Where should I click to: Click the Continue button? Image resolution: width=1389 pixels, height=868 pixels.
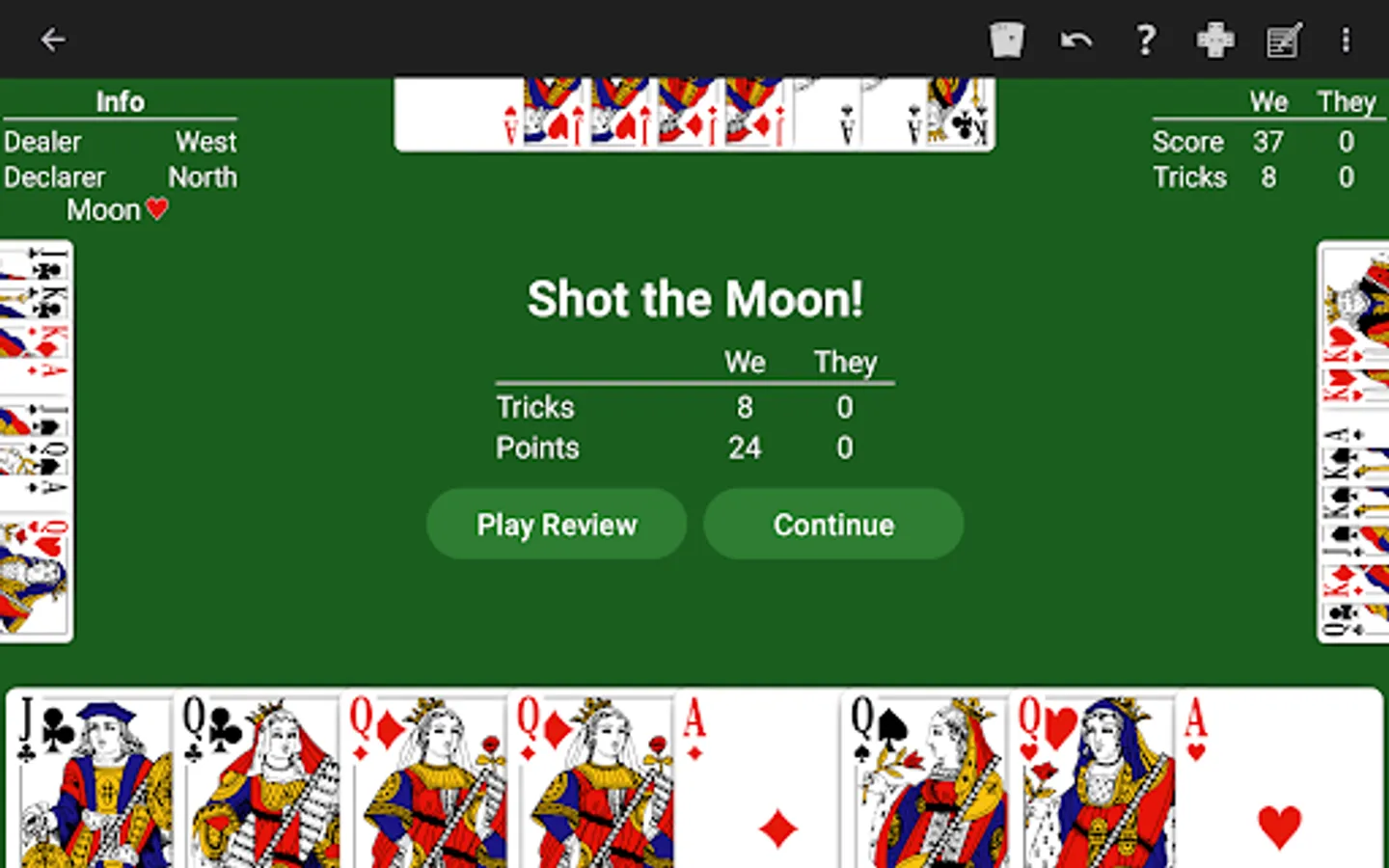coord(833,524)
